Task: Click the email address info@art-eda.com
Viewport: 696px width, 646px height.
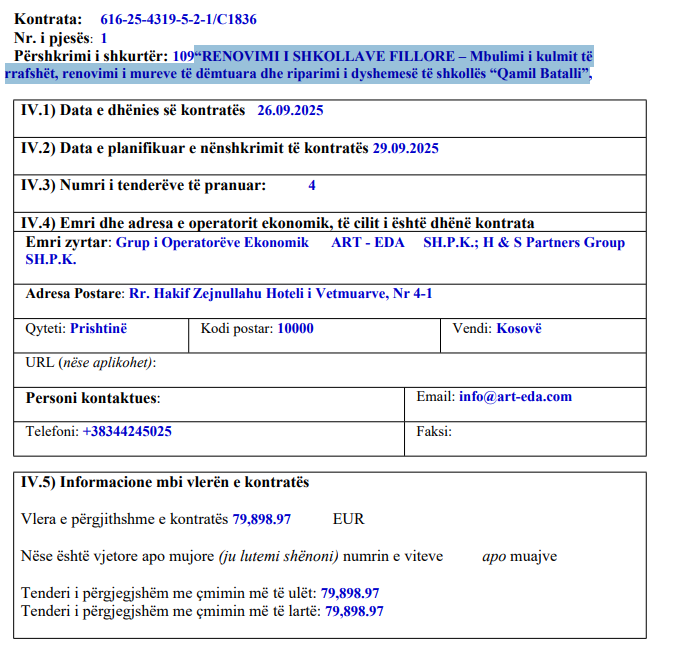Action: click(x=515, y=397)
